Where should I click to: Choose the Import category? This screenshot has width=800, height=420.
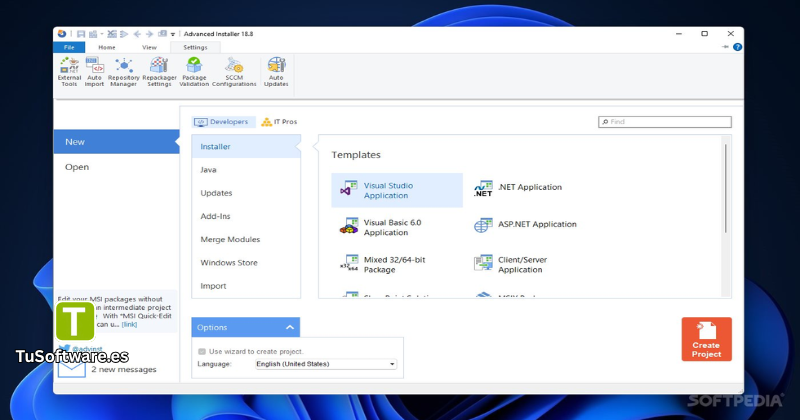[246, 286]
